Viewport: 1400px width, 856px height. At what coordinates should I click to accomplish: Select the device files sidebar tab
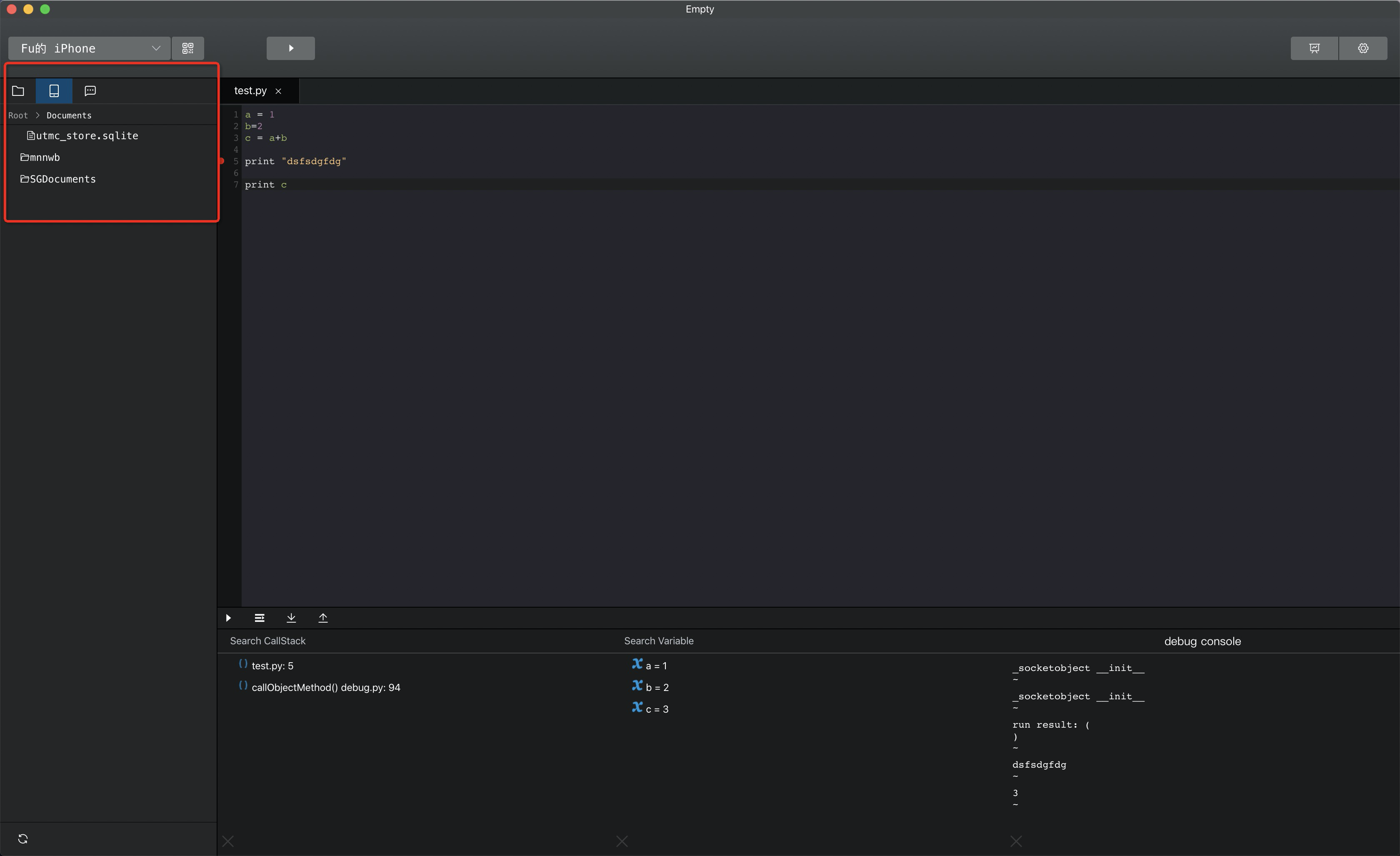pyautogui.click(x=54, y=91)
